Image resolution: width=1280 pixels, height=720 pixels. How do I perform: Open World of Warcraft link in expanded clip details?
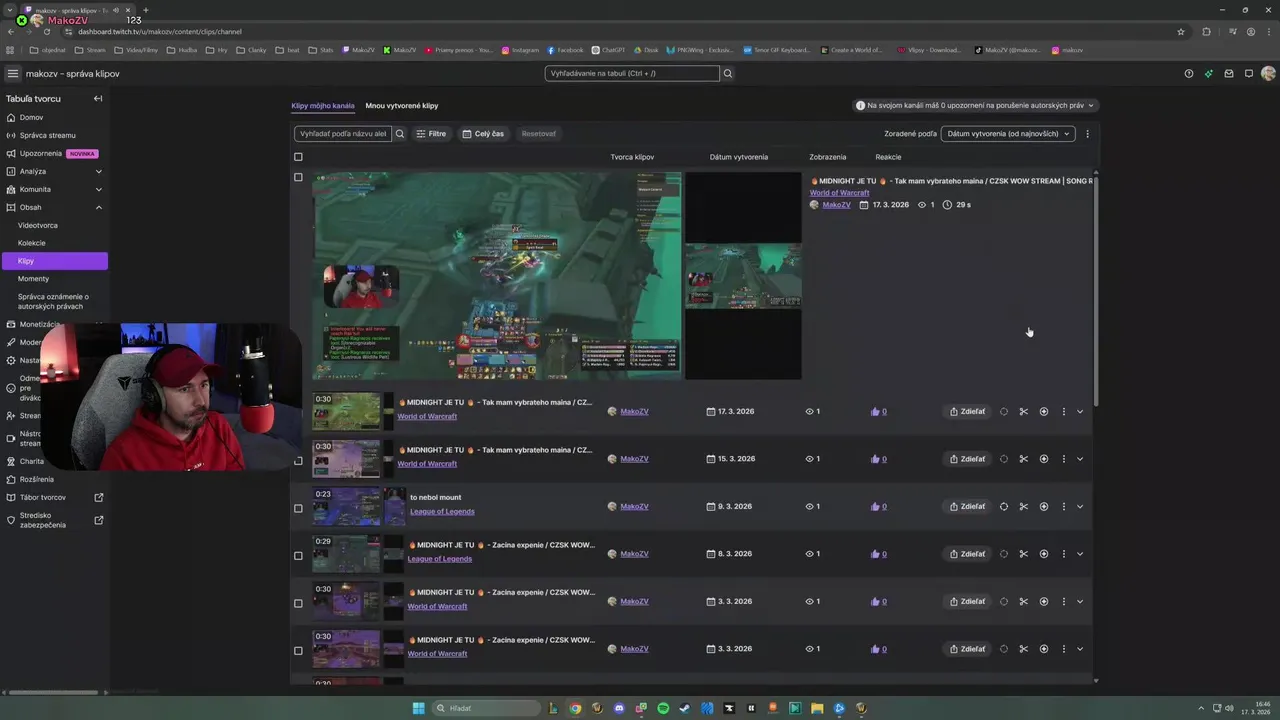click(839, 193)
